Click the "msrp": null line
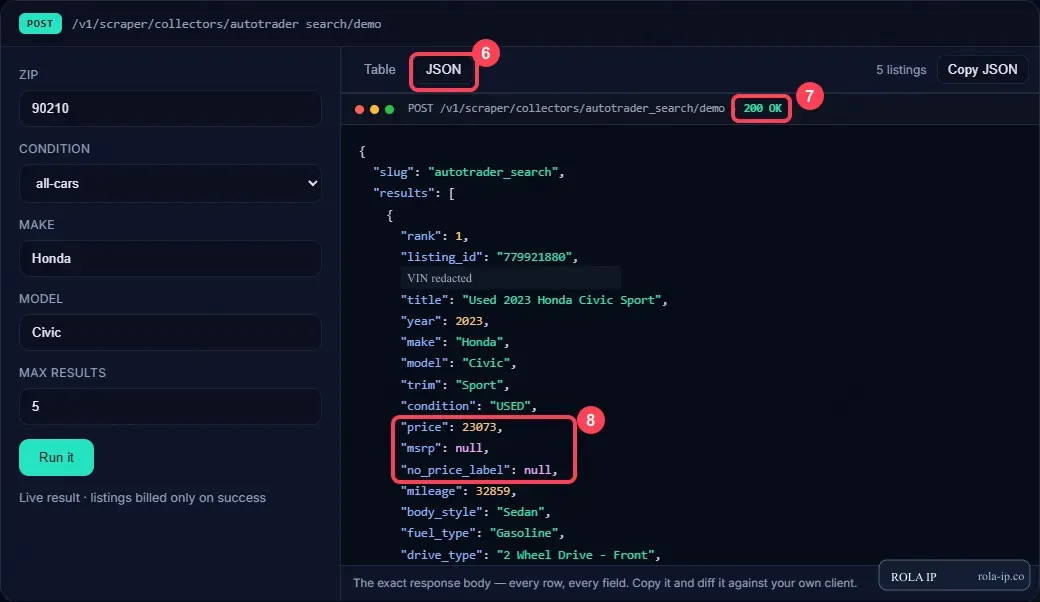 click(444, 448)
